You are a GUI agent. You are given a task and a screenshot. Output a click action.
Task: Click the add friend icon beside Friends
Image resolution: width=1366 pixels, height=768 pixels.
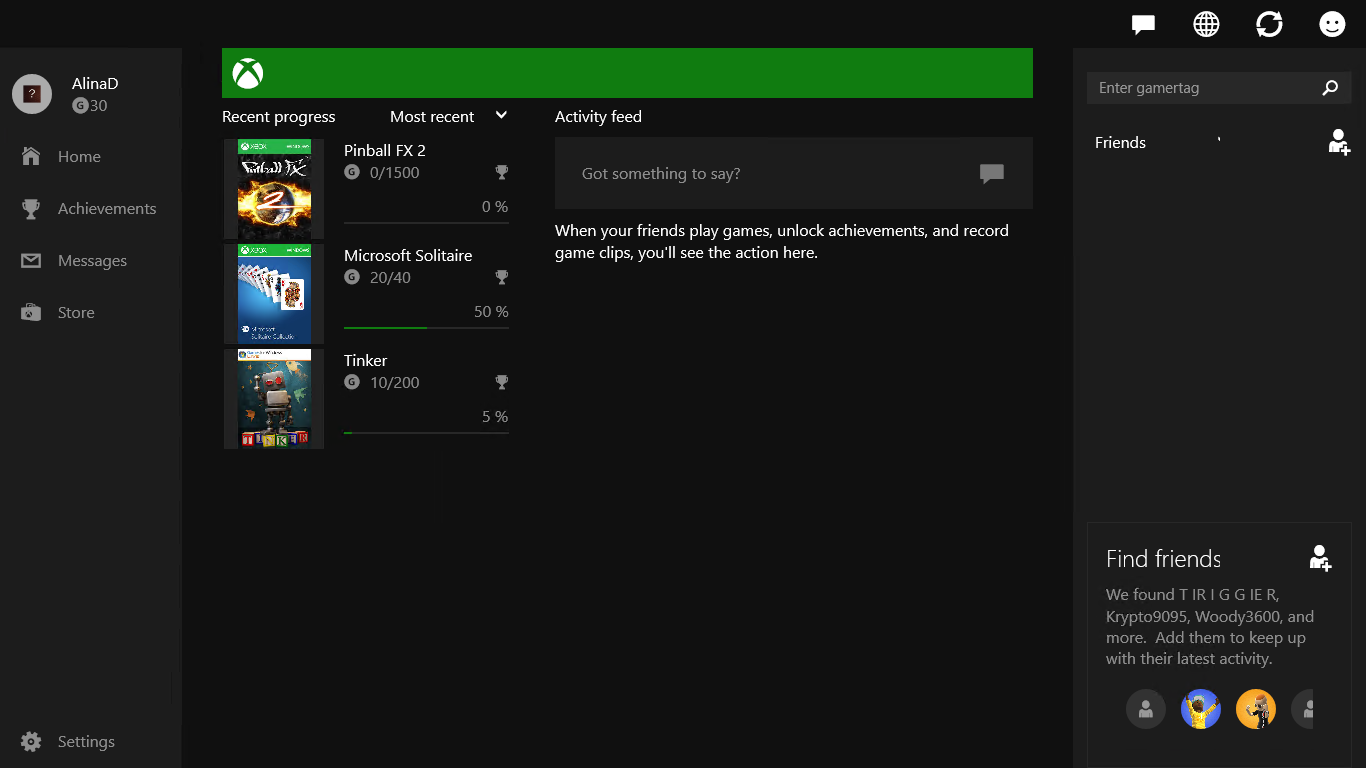pos(1339,142)
